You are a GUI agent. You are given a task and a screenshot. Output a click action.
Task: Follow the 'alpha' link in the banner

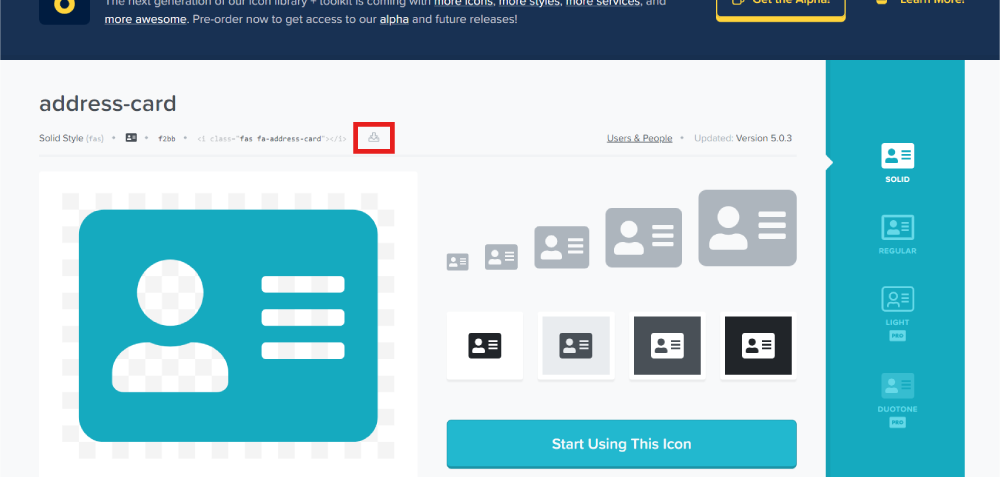[x=394, y=19]
